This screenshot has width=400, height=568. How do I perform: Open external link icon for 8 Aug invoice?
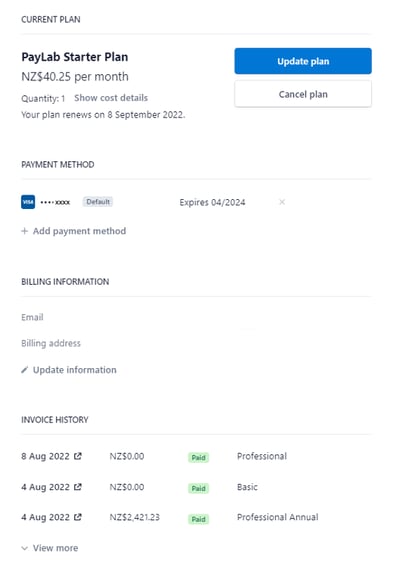pyautogui.click(x=78, y=456)
